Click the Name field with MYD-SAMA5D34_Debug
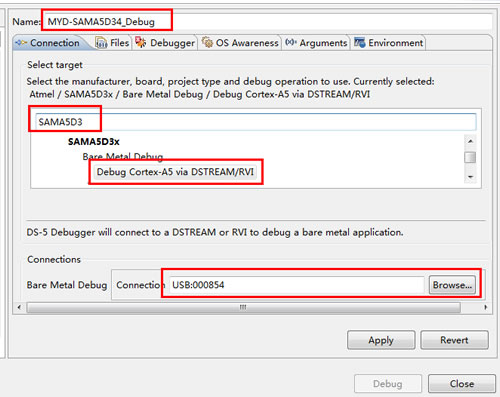The image size is (500, 397). point(268,22)
